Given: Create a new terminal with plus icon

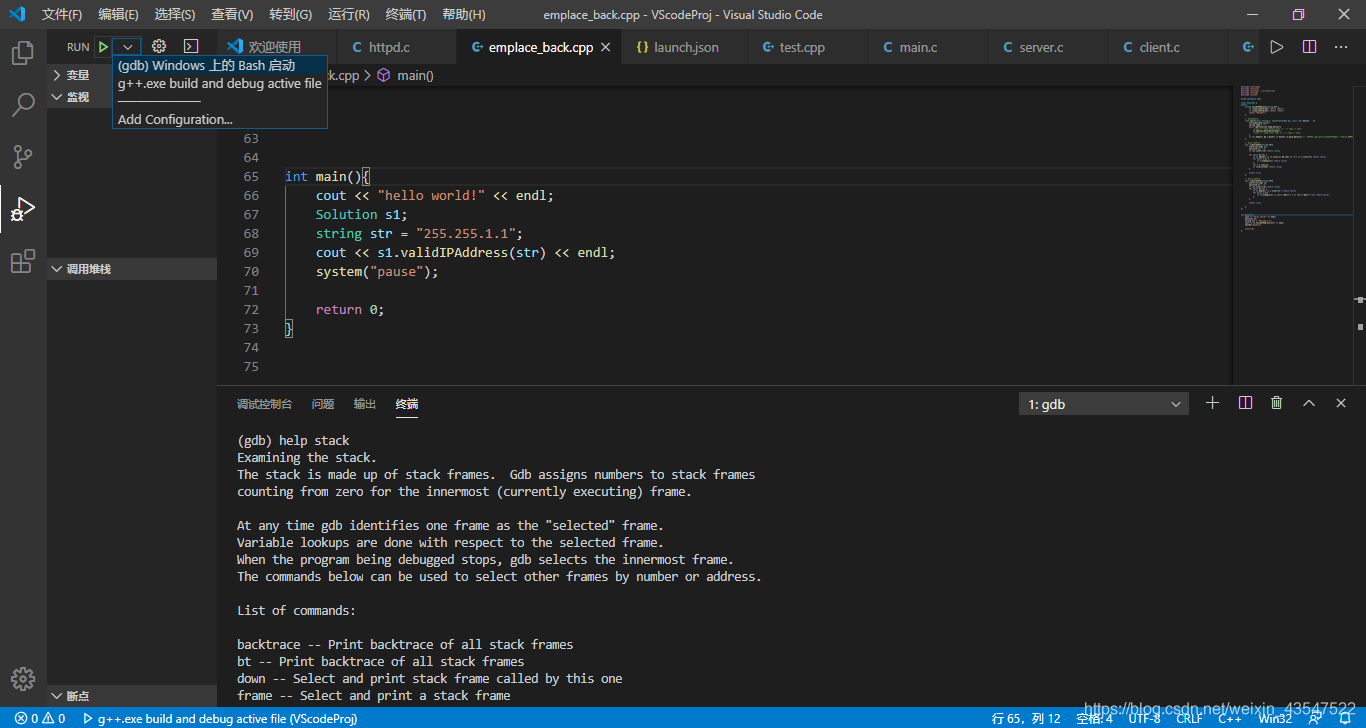Looking at the screenshot, I should pyautogui.click(x=1212, y=403).
